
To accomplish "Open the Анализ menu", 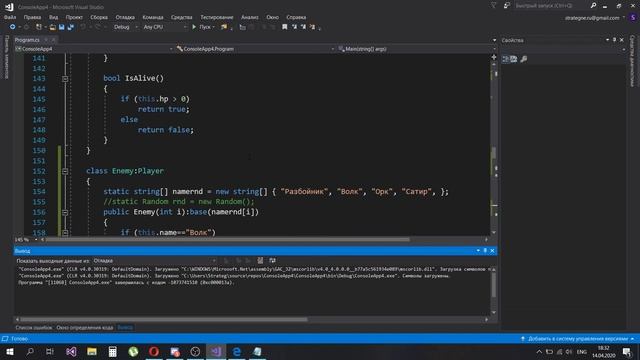I will [249, 17].
